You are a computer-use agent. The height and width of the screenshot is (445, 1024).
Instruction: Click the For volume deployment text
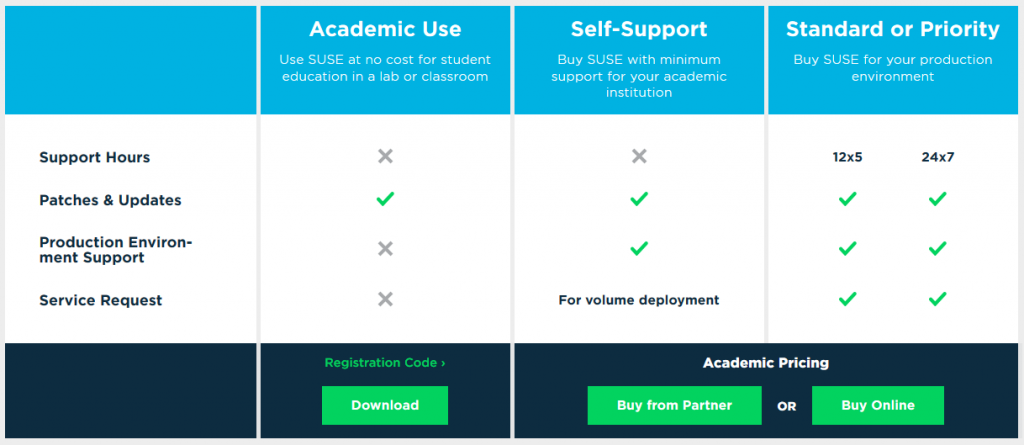[639, 300]
